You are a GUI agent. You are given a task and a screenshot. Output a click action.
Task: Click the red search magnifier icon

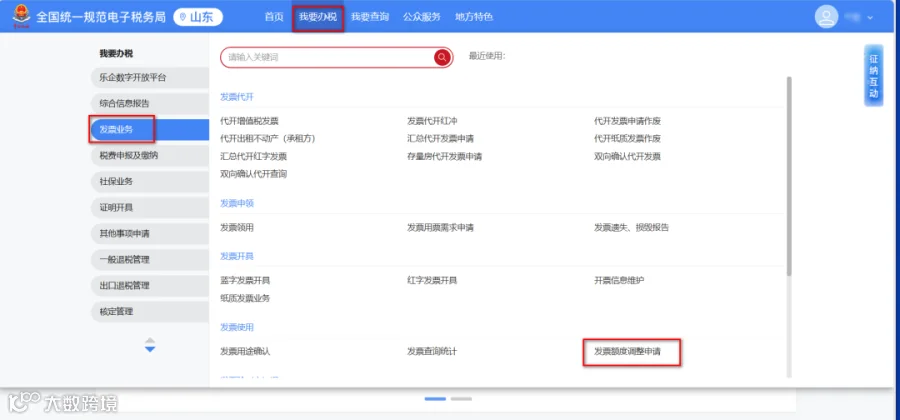coord(442,57)
